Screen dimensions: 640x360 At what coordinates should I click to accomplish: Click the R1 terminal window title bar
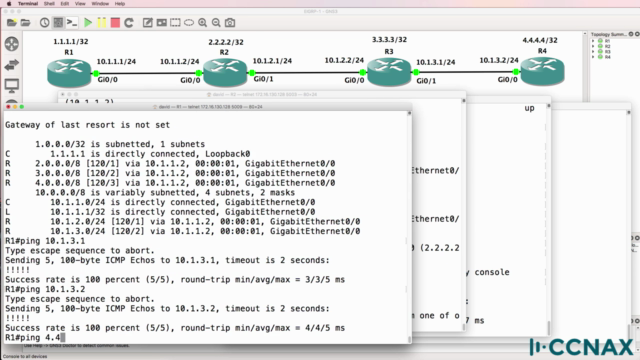coord(207,107)
